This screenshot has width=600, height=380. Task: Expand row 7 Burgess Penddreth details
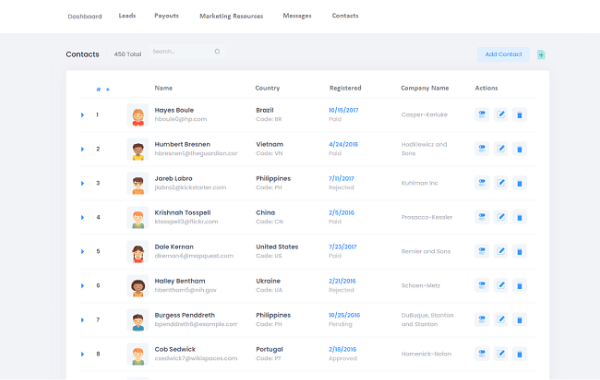coord(82,320)
